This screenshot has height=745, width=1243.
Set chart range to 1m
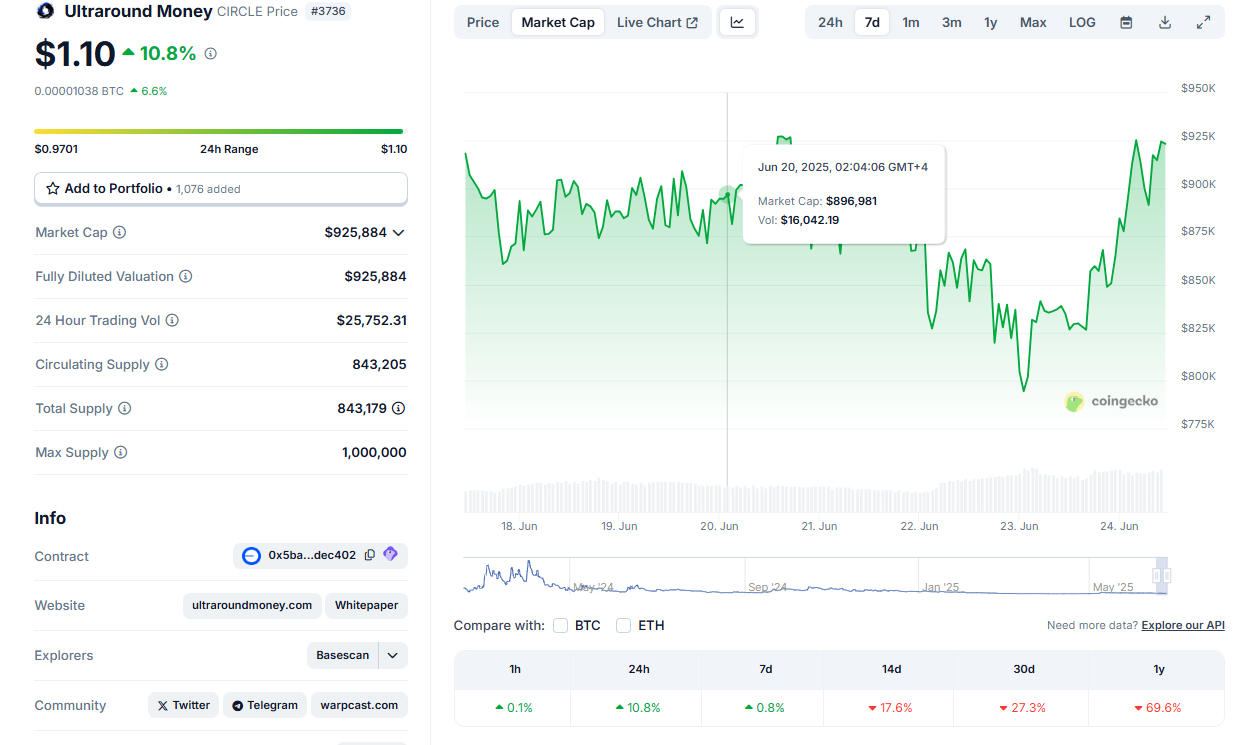click(911, 22)
